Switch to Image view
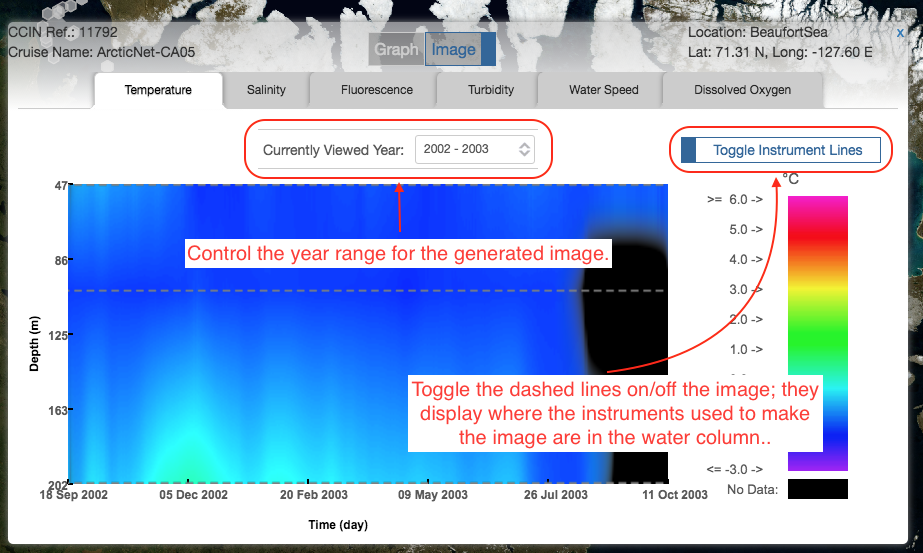 pos(453,49)
